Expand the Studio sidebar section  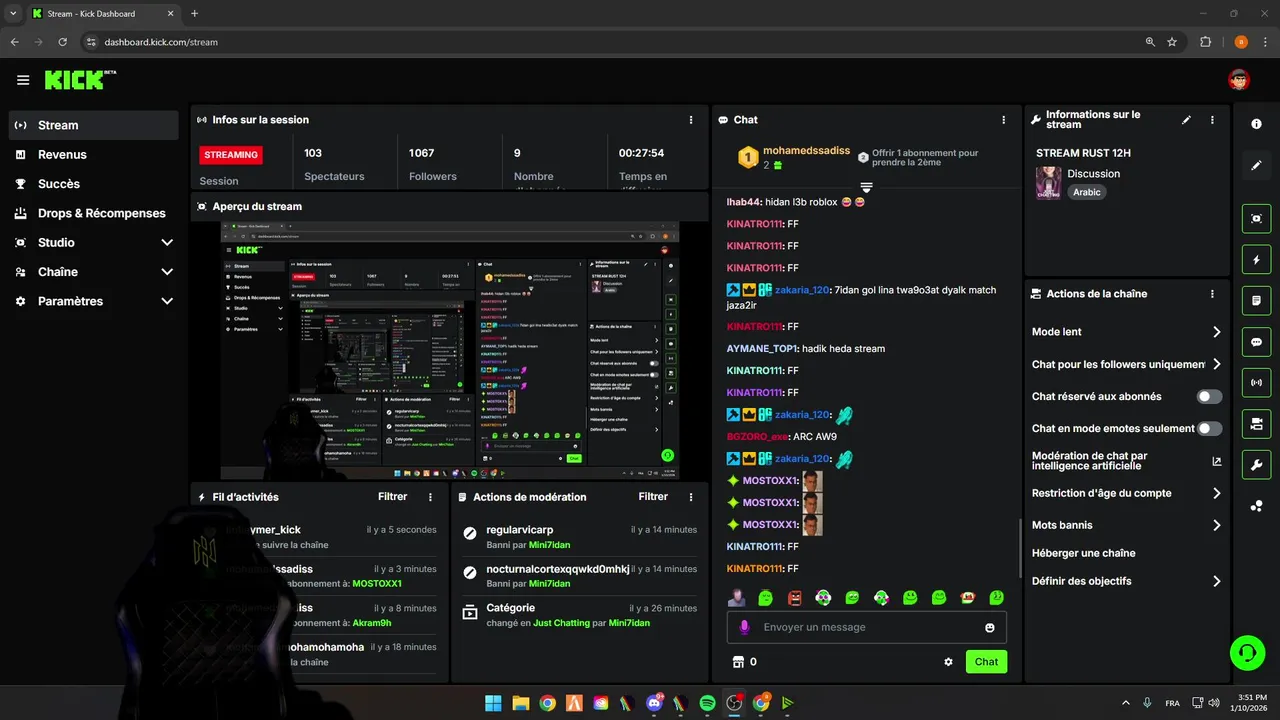(94, 242)
